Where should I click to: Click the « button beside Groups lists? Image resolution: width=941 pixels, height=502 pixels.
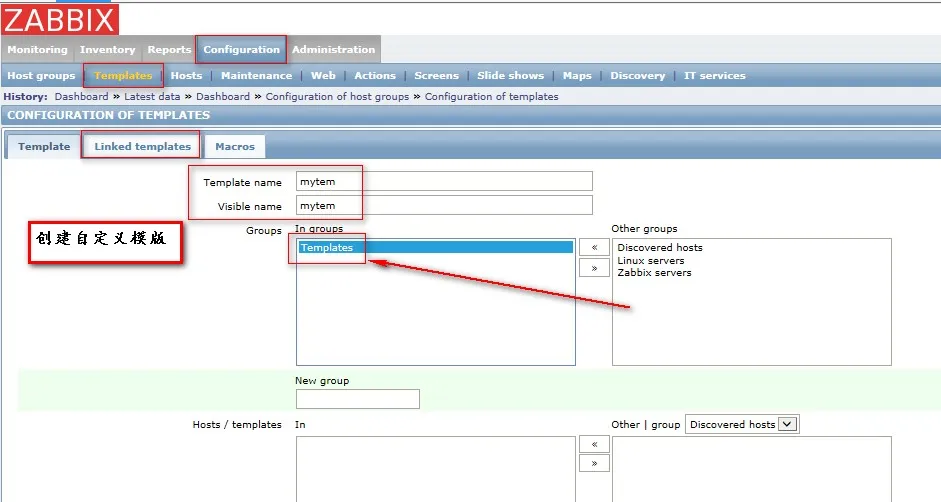tap(594, 247)
